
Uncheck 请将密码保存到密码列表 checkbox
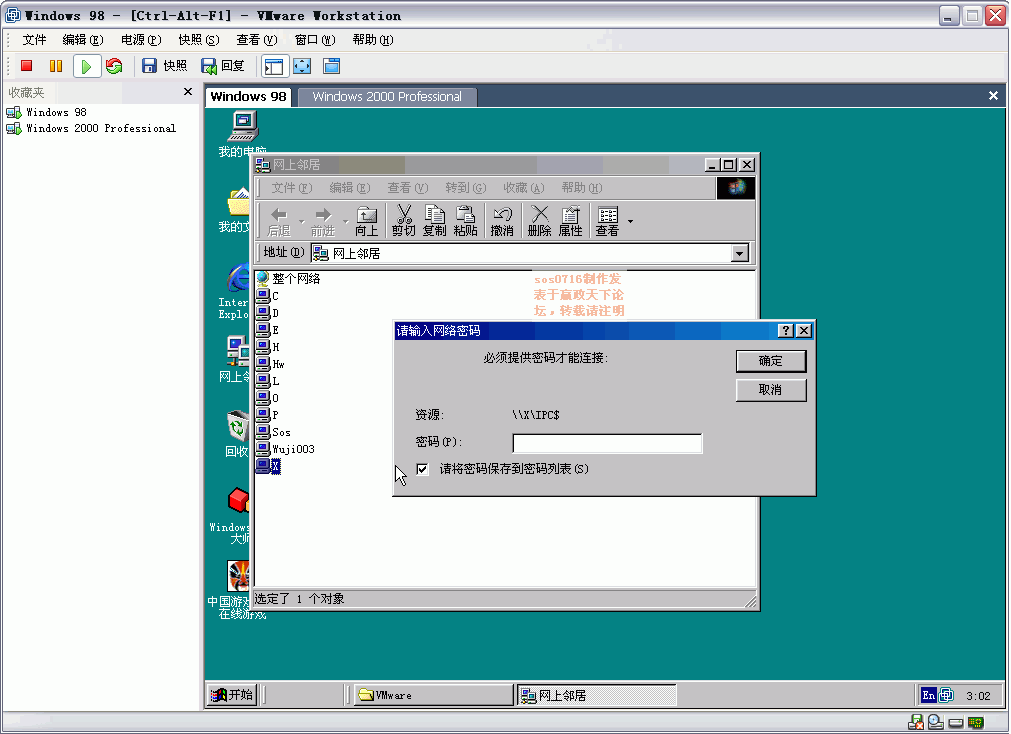pos(422,469)
